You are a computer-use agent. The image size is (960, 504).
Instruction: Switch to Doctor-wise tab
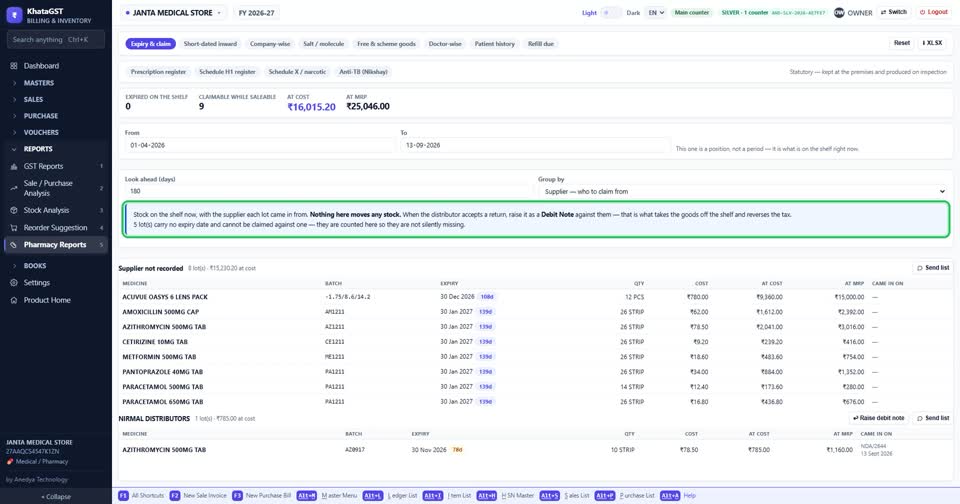(445, 44)
